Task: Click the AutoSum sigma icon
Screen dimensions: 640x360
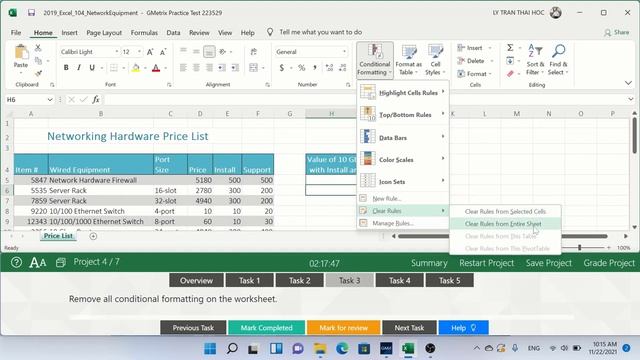Action: tap(510, 48)
